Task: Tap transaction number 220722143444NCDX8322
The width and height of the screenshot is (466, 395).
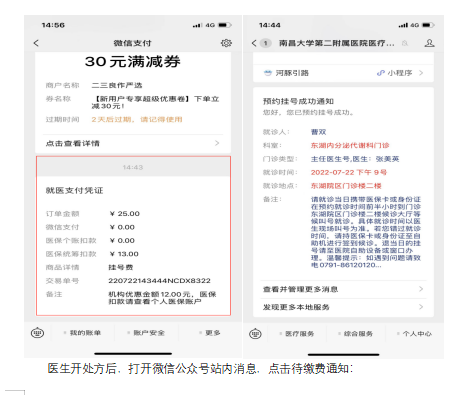Action: pos(159,281)
